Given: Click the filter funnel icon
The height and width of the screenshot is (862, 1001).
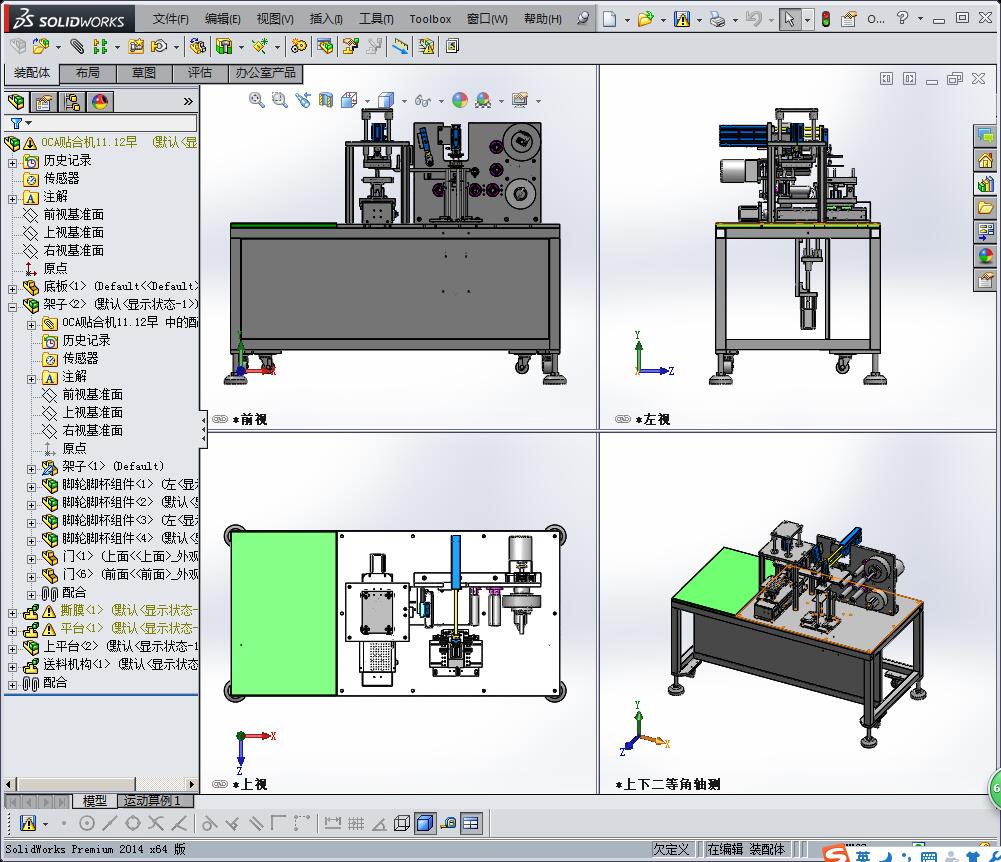Looking at the screenshot, I should coord(17,123).
